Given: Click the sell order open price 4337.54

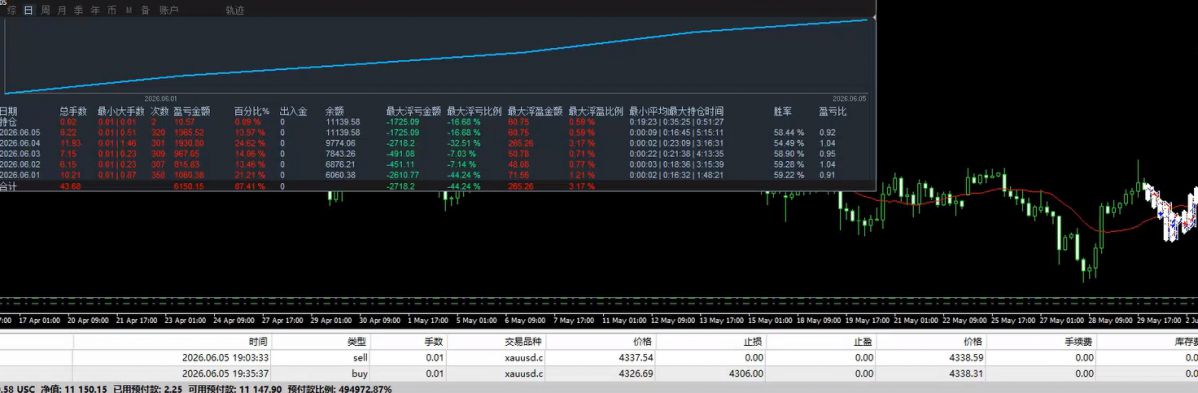Looking at the screenshot, I should click(635, 357).
